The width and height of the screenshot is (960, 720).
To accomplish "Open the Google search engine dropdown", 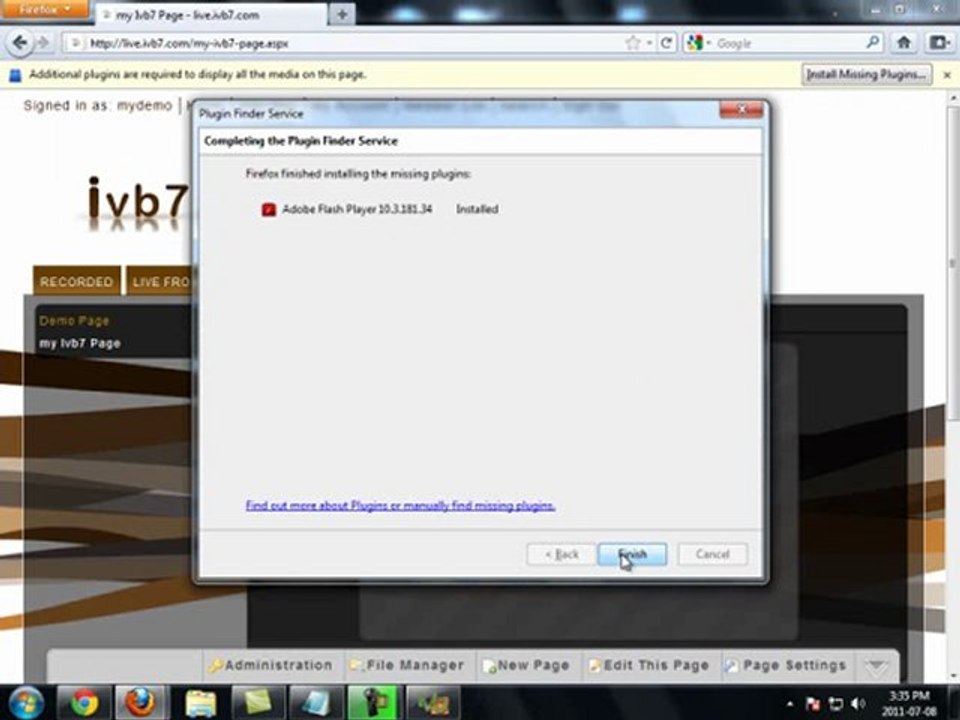I will 698,43.
